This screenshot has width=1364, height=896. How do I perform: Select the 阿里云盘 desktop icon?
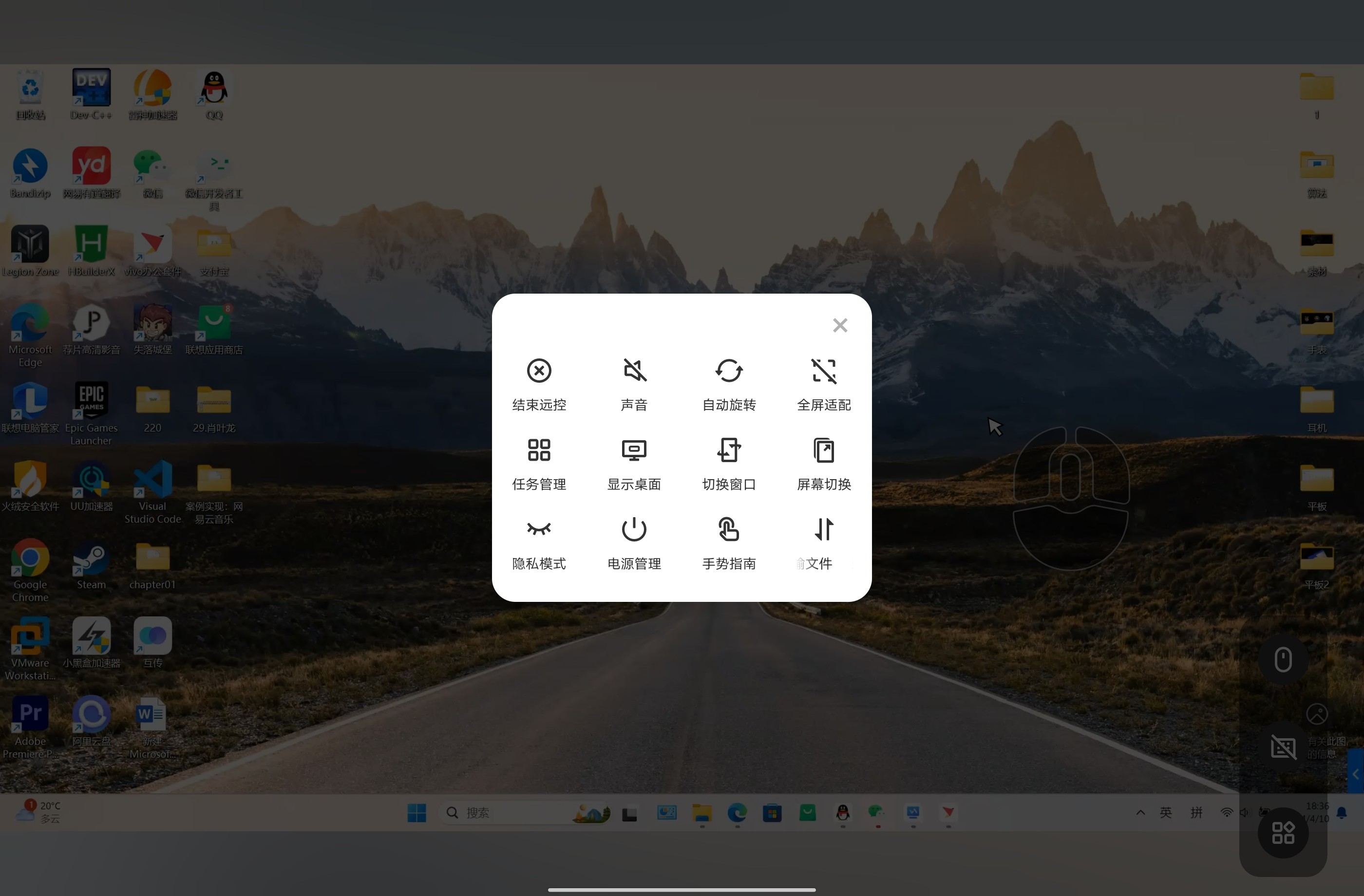(x=91, y=721)
